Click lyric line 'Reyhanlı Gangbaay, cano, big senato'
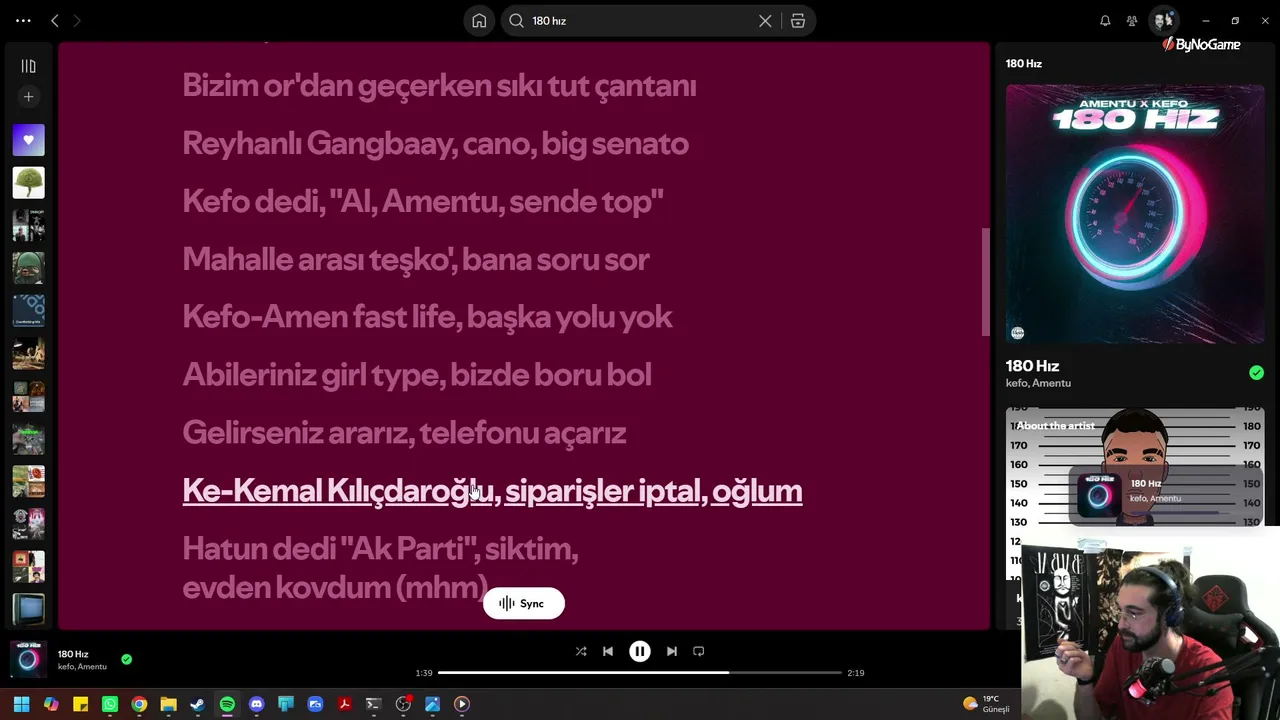 435,144
